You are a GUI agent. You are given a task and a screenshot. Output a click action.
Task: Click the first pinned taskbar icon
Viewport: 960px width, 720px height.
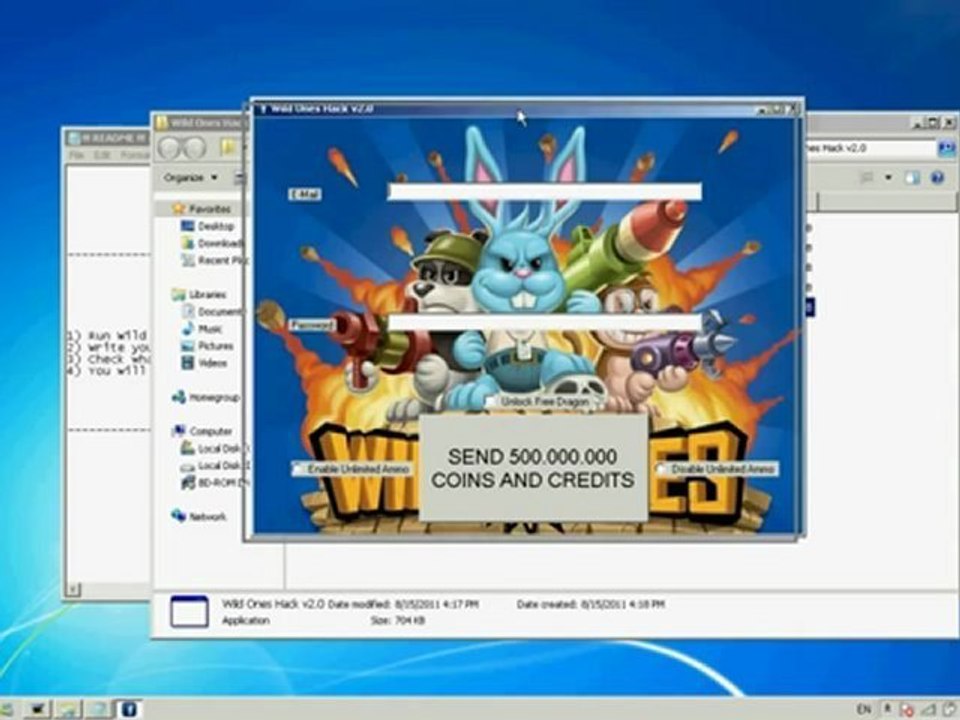click(38, 709)
